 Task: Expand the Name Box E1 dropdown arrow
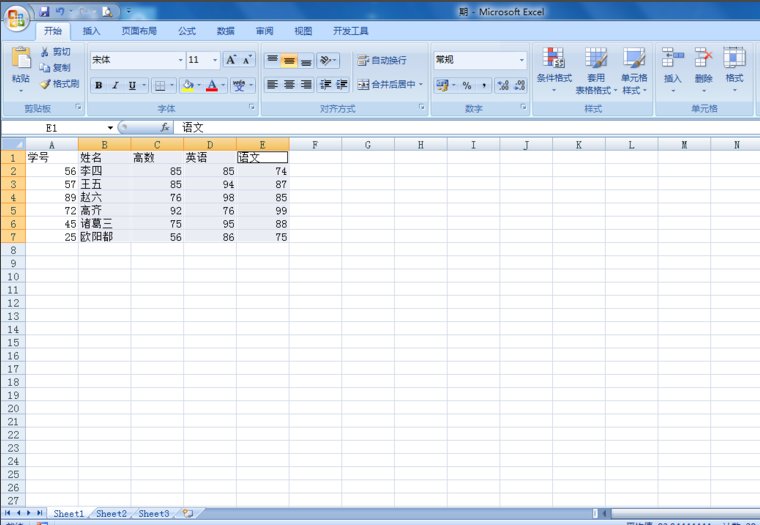111,127
